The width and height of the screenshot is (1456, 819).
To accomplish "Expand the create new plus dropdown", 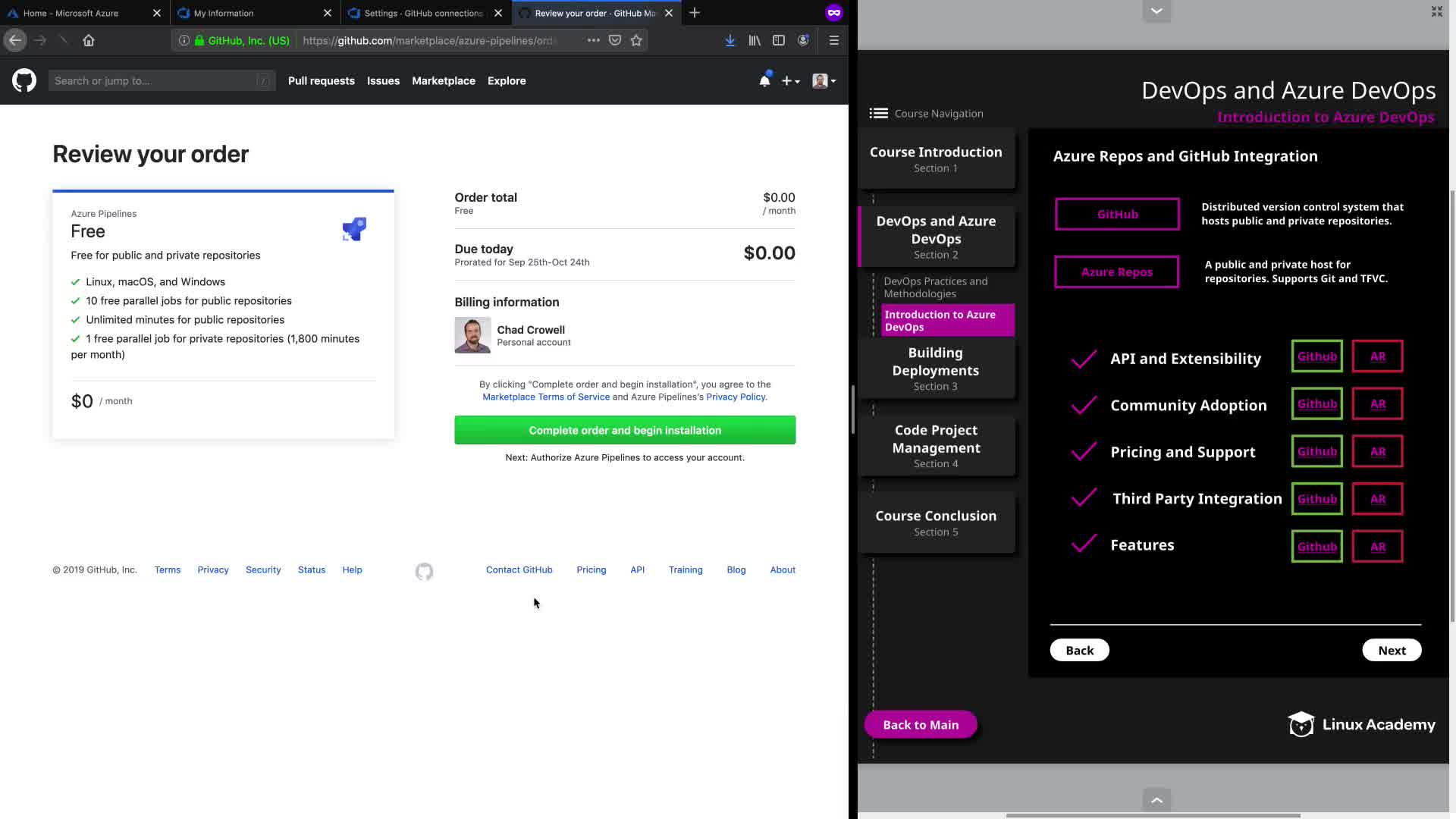I will click(x=790, y=80).
